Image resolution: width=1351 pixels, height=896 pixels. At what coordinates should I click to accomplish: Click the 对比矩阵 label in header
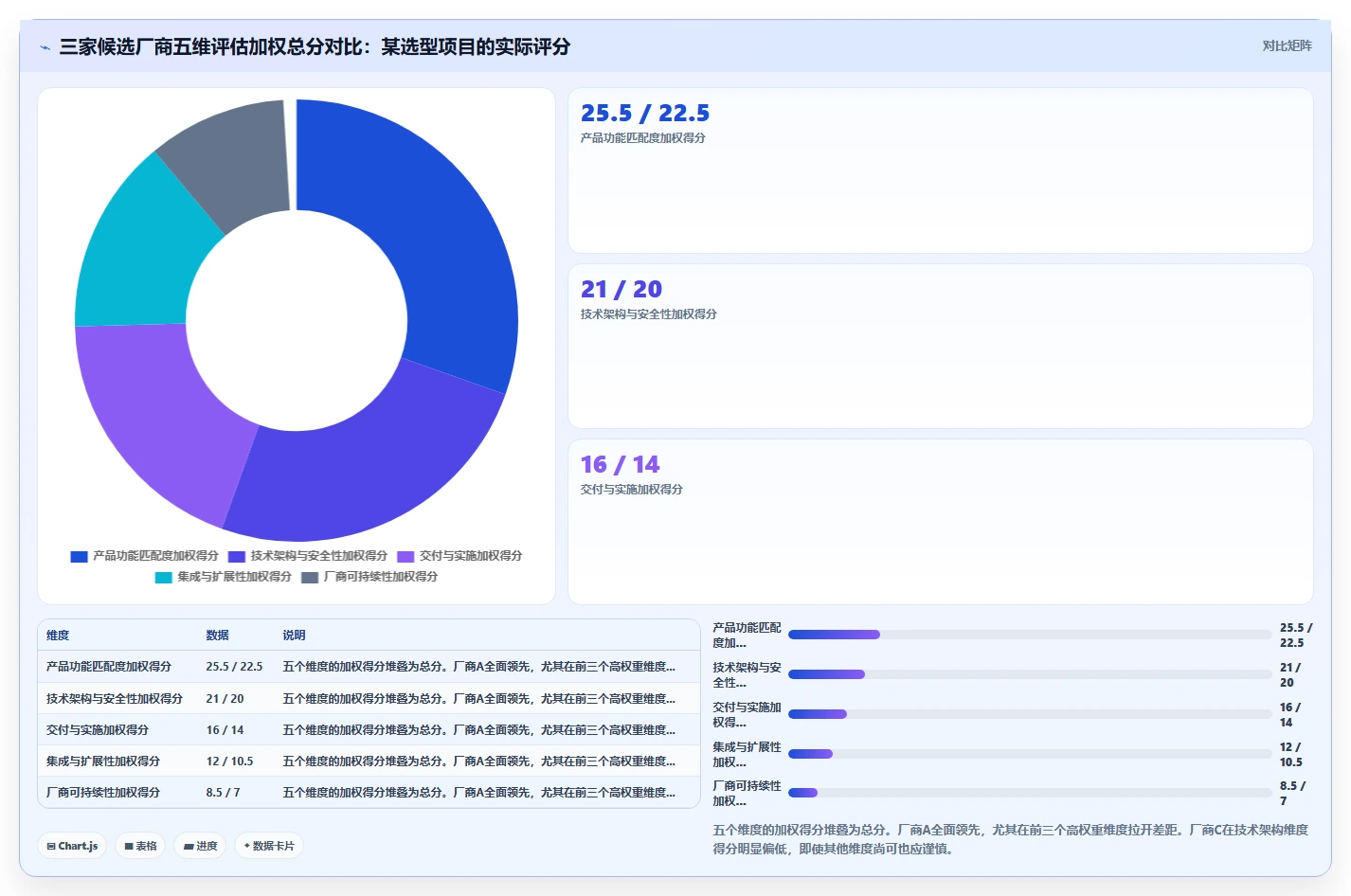1287,46
